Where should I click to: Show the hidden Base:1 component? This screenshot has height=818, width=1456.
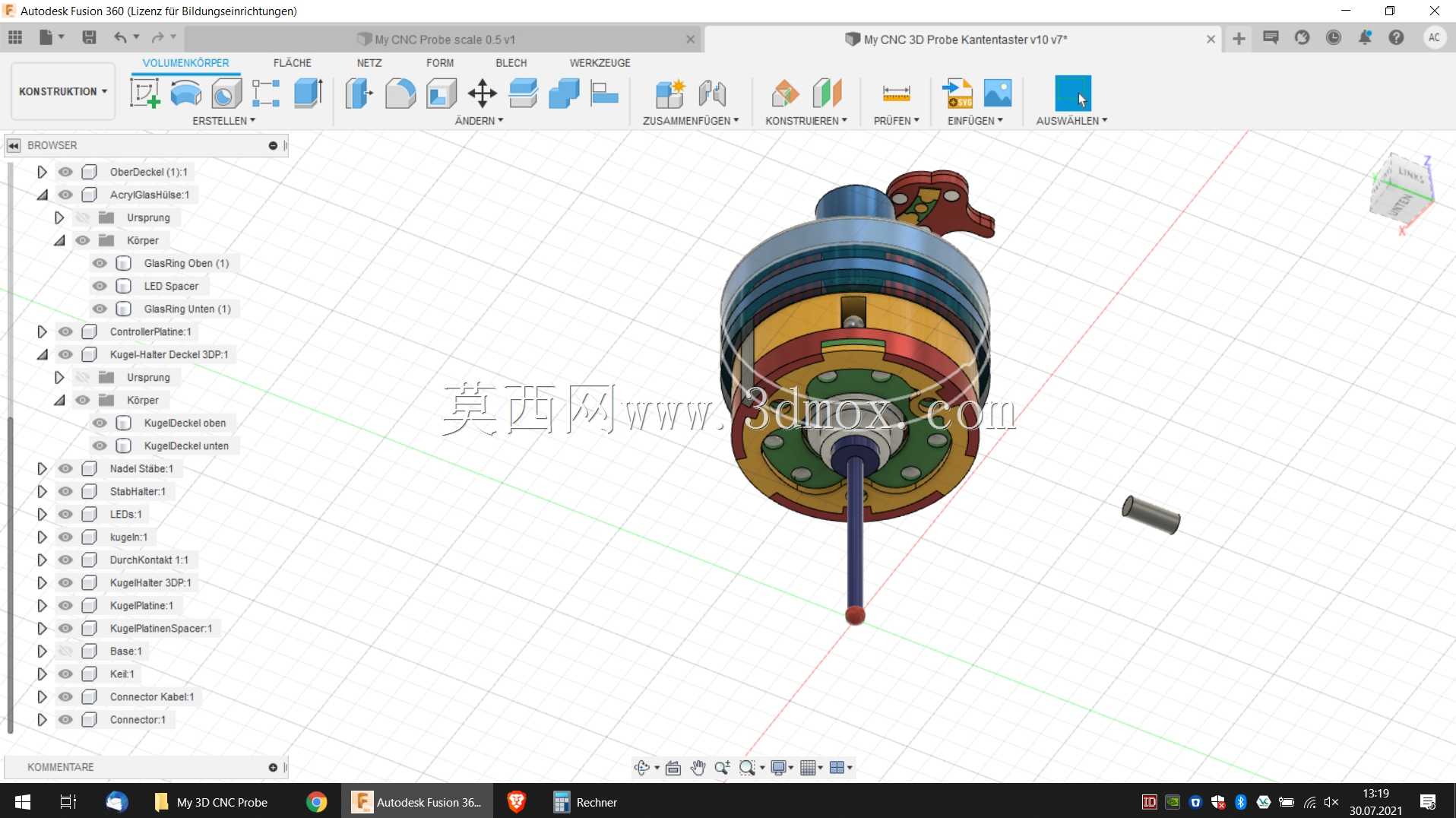coord(65,651)
